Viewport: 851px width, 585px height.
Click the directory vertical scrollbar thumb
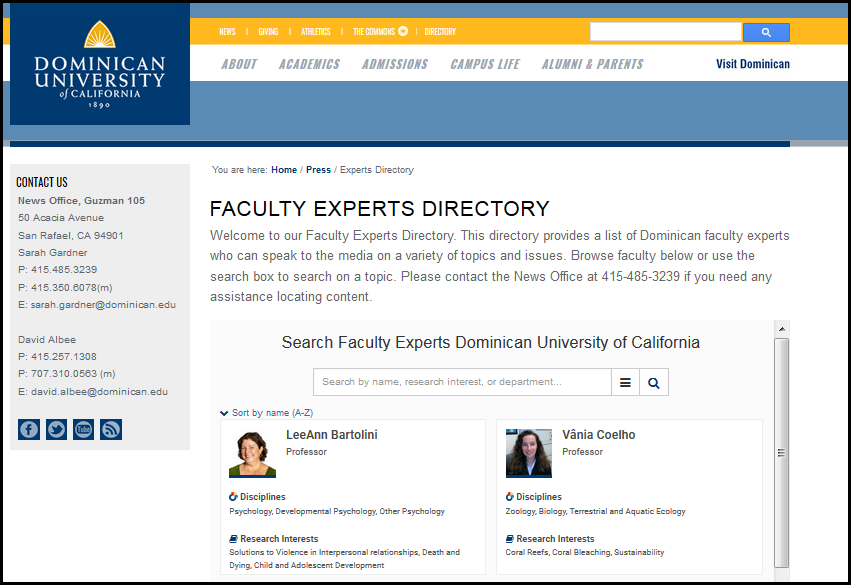(782, 453)
